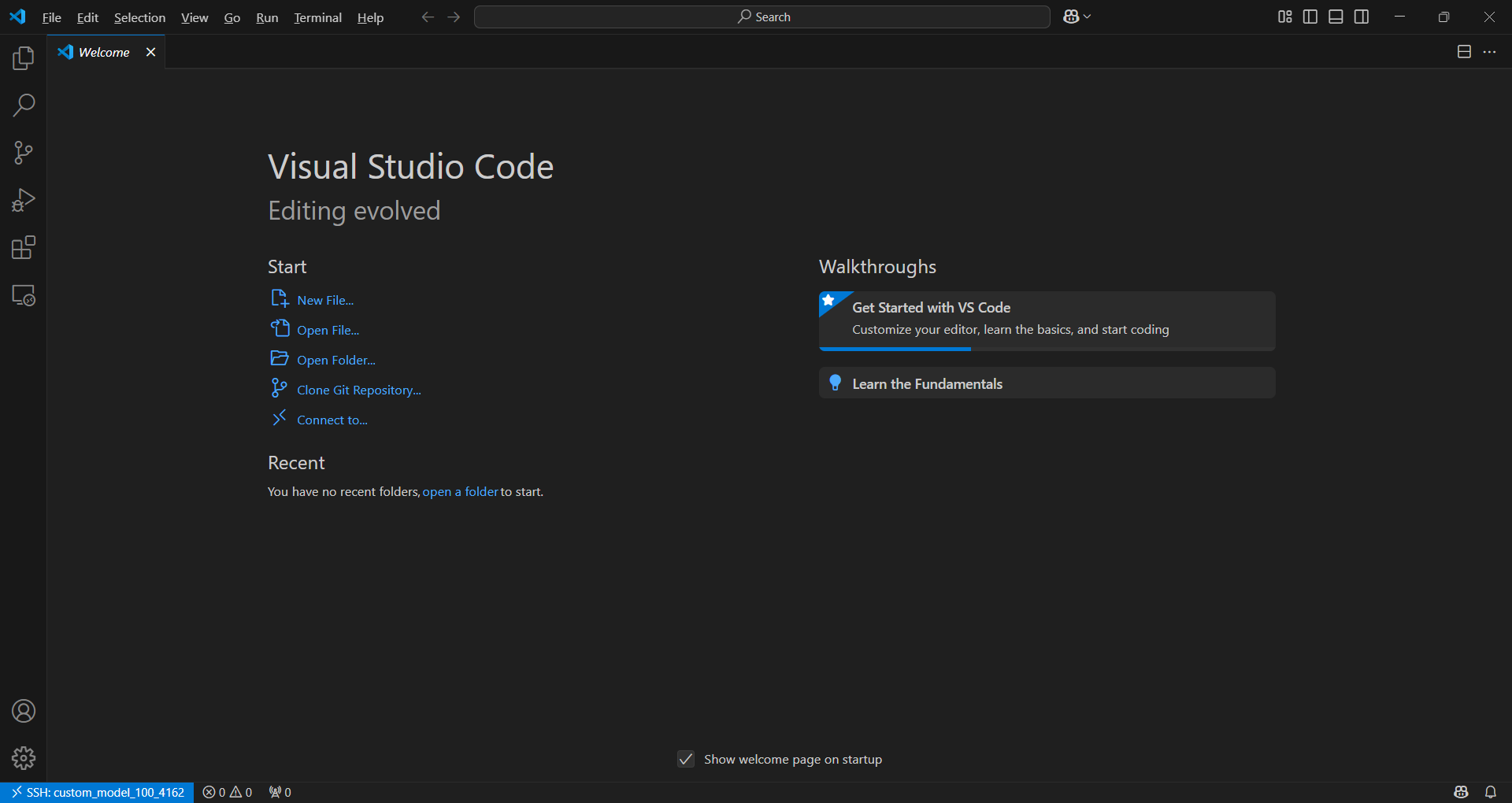This screenshot has height=803, width=1512.
Task: Open the editor More Actions ellipsis
Action: tap(1489, 52)
